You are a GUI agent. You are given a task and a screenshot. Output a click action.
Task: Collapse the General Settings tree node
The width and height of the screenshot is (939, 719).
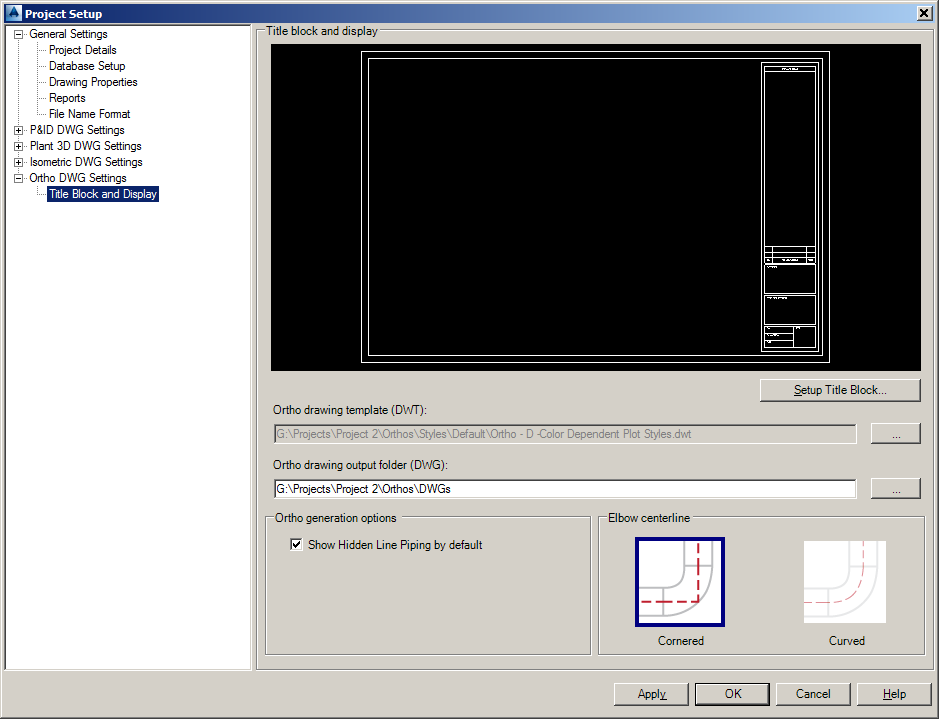click(19, 35)
